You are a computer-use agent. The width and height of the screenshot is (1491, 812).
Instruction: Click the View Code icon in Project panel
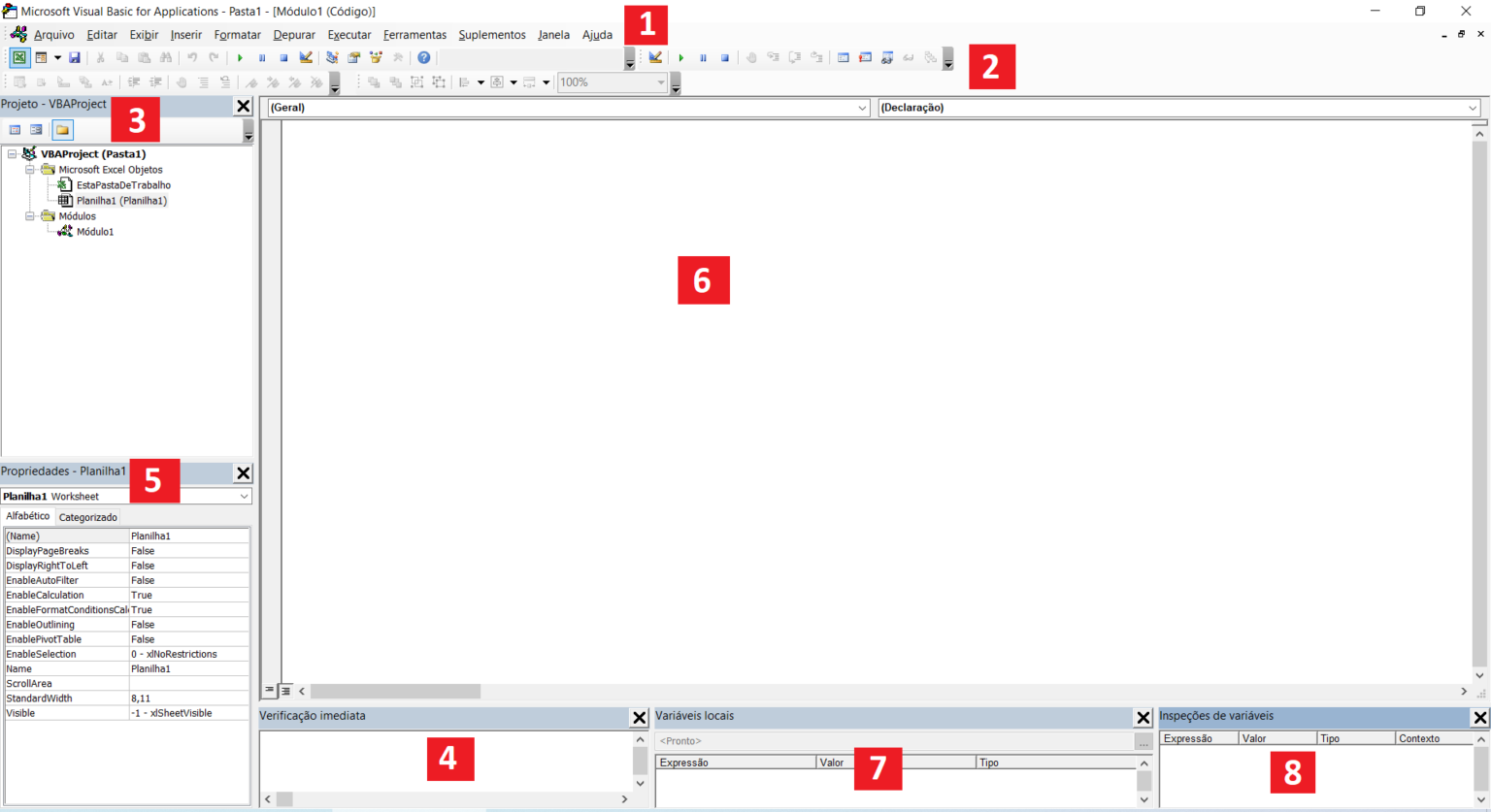pos(15,130)
